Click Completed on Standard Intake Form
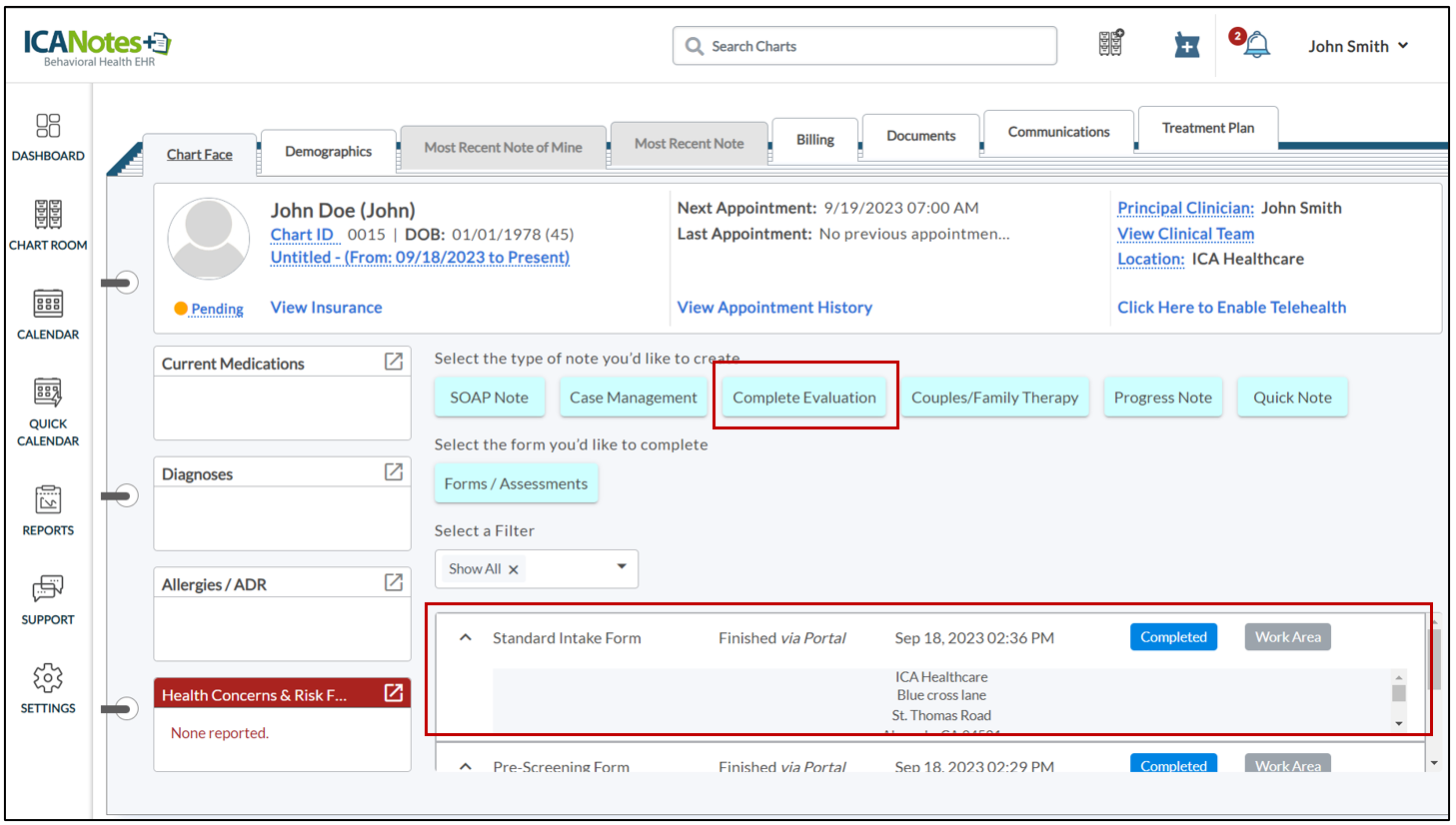 pyautogui.click(x=1173, y=636)
